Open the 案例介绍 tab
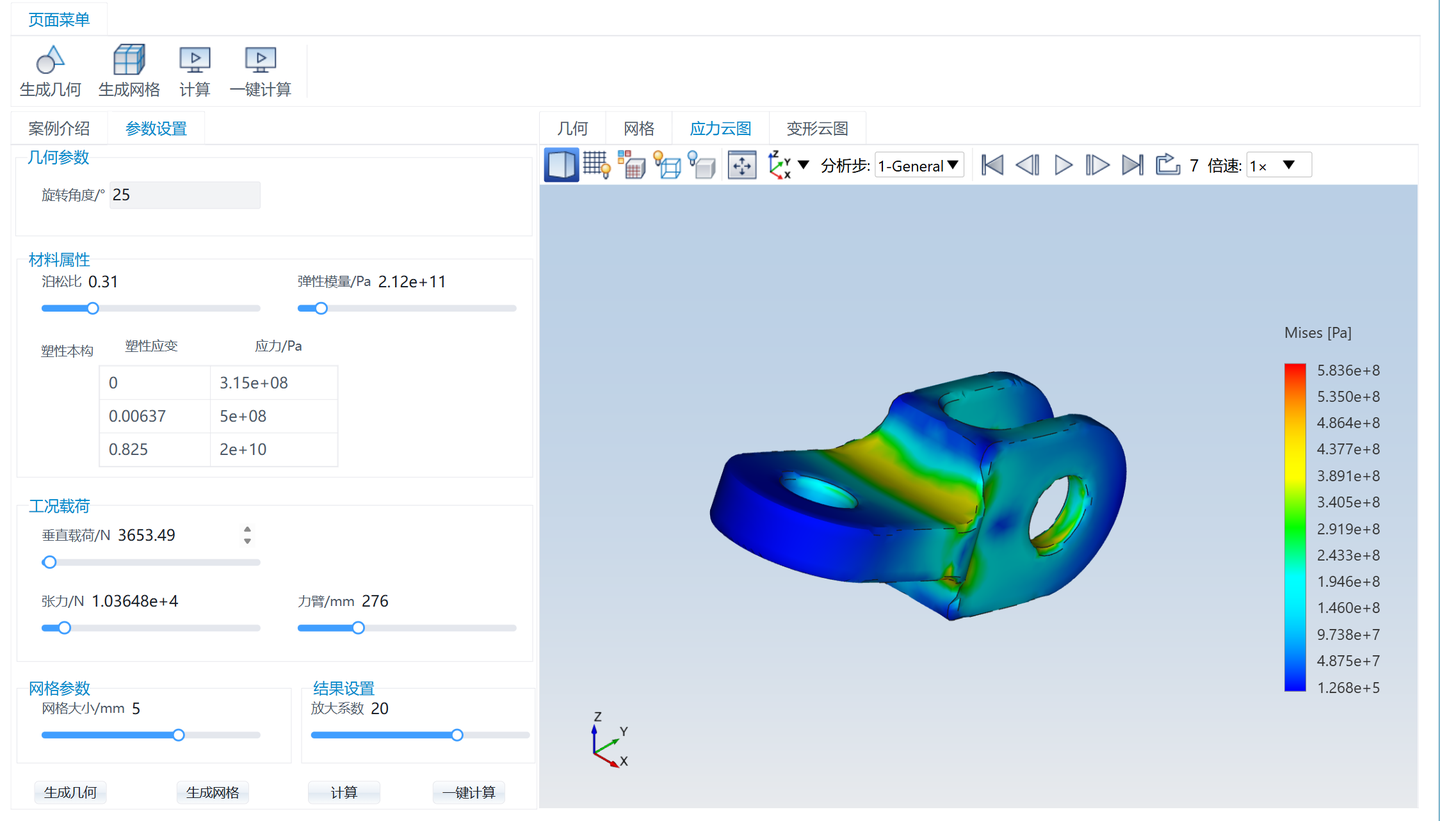 coord(59,129)
